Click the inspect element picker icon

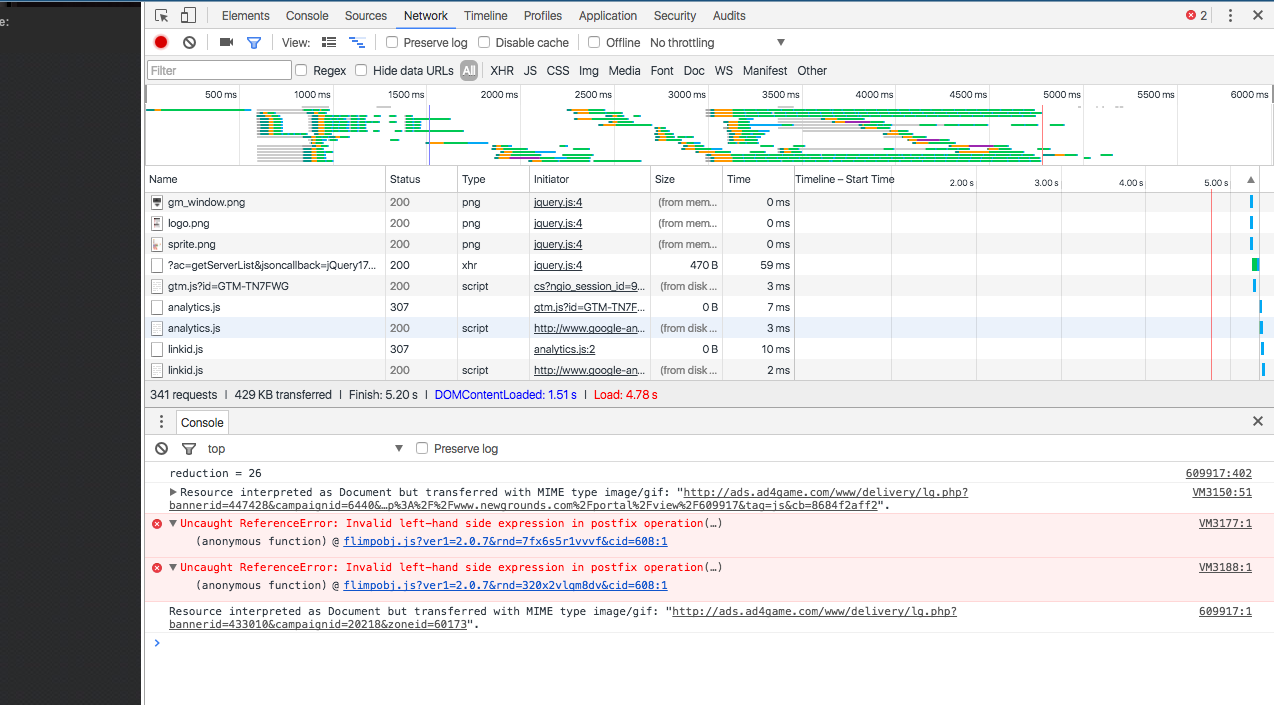coord(162,16)
